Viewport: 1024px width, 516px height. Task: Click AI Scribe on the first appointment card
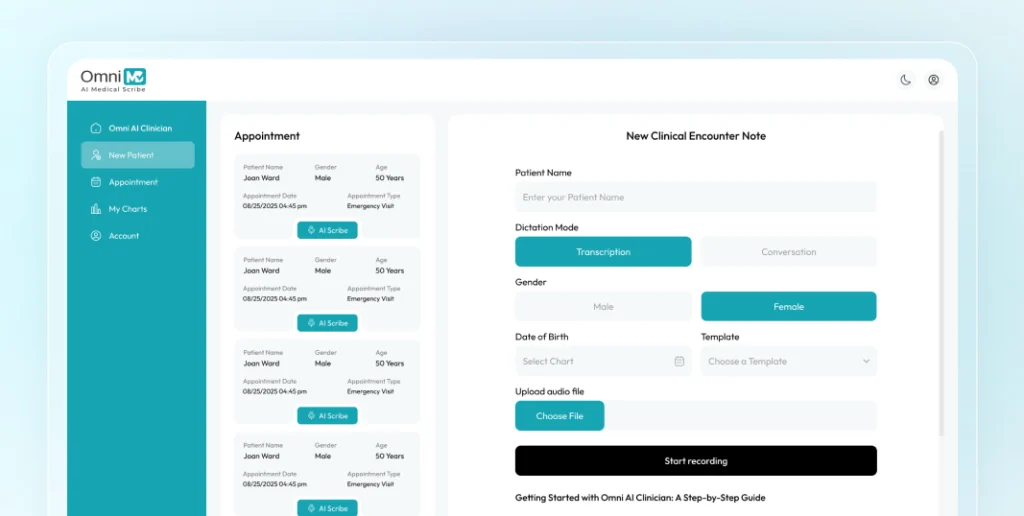(x=327, y=230)
